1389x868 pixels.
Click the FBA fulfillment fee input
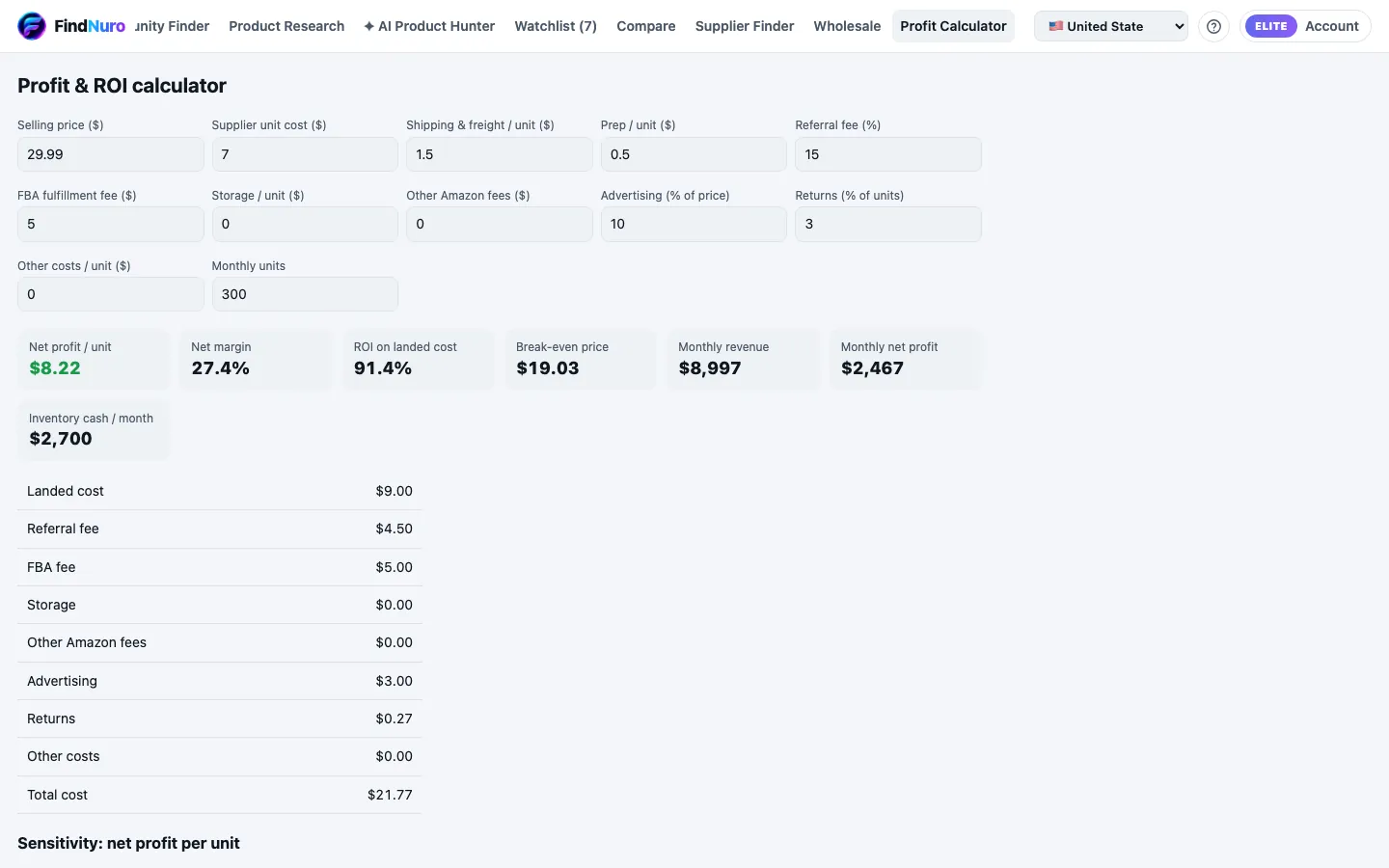point(111,224)
